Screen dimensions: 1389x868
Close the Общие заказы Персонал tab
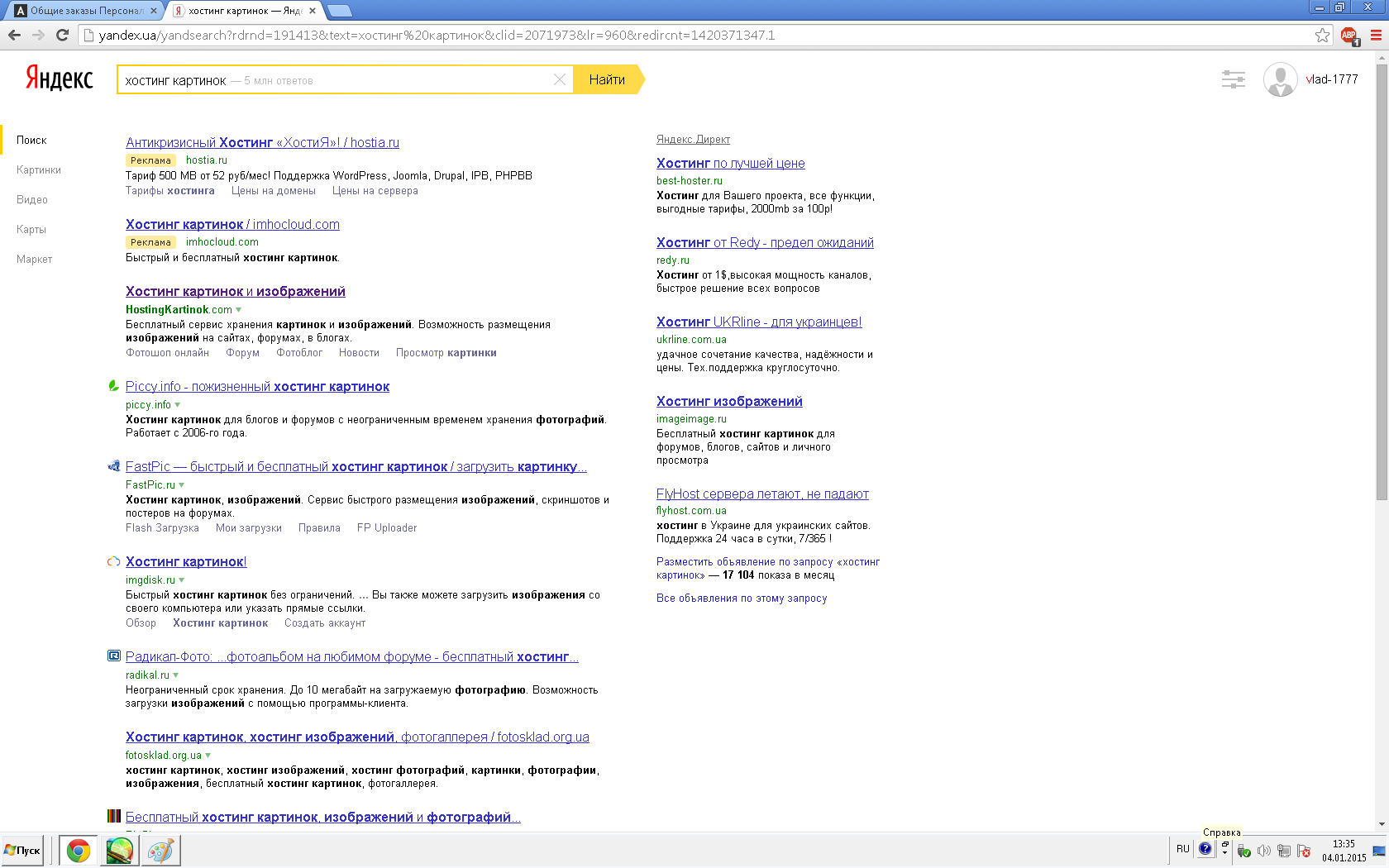tap(153, 11)
